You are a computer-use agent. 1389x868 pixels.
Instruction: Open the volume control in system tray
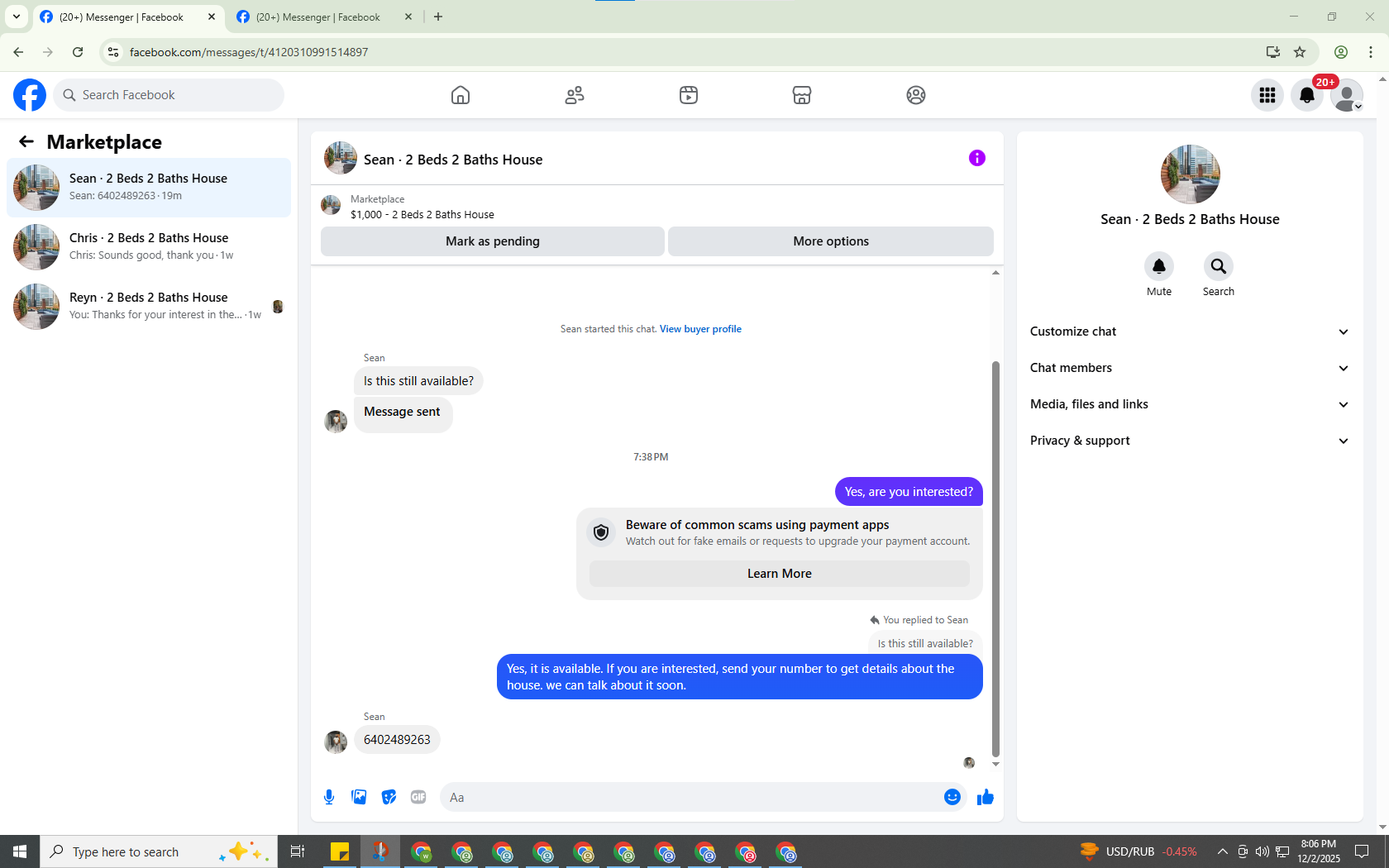coord(1262,851)
